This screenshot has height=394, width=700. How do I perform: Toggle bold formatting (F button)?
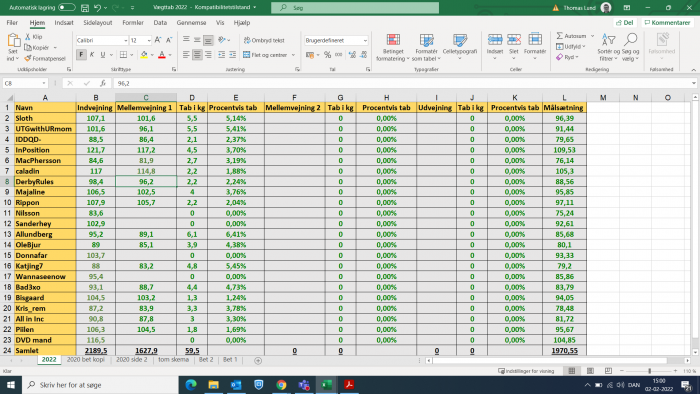pyautogui.click(x=81, y=55)
